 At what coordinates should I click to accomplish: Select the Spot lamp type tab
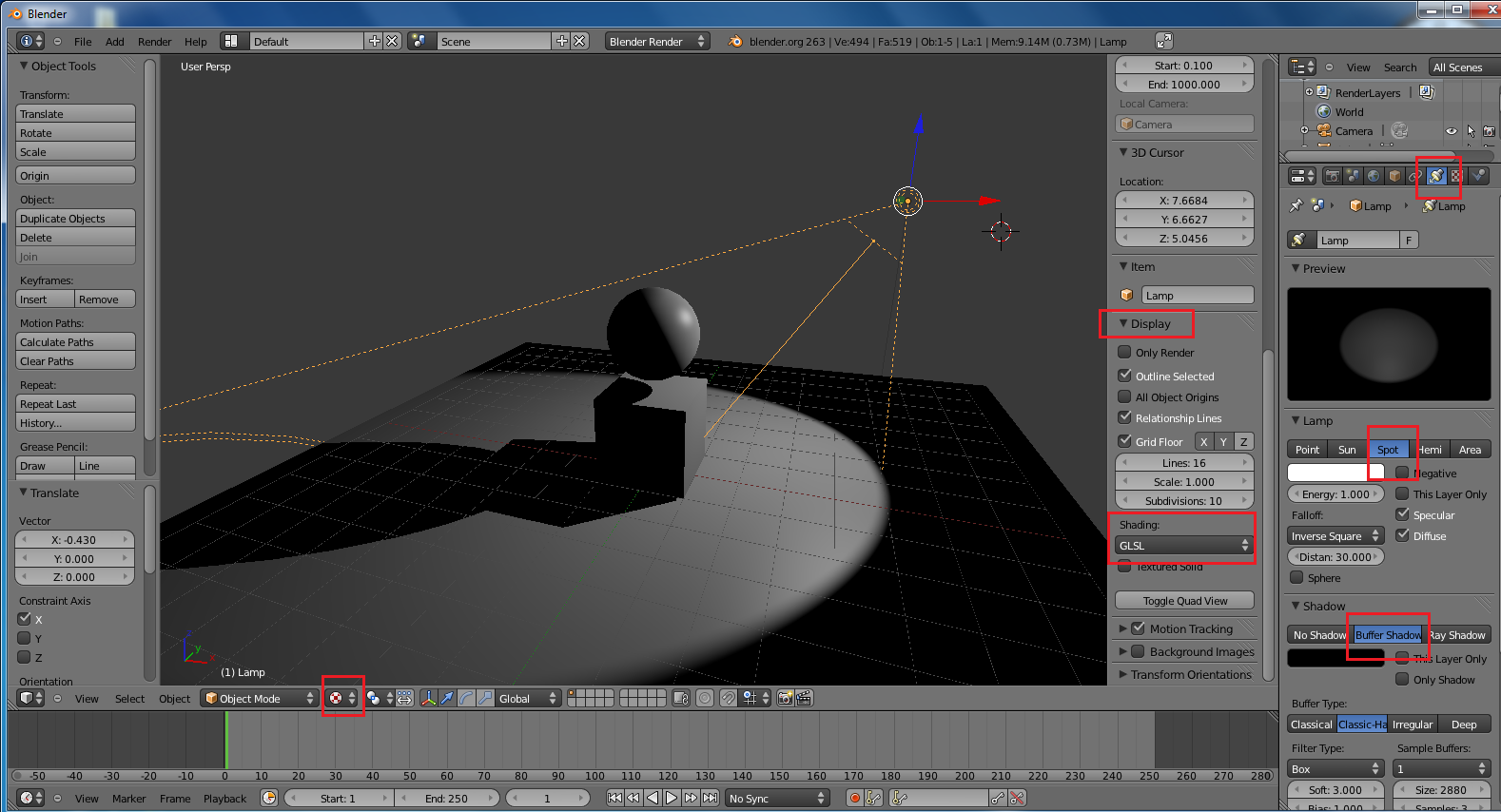tap(1388, 449)
